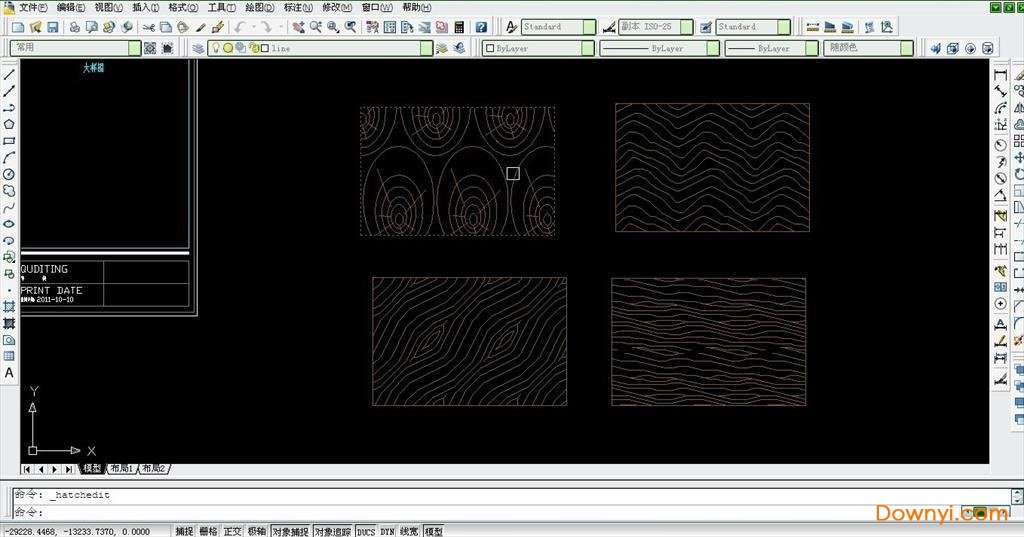Click the Cut scissors icon

click(x=149, y=27)
